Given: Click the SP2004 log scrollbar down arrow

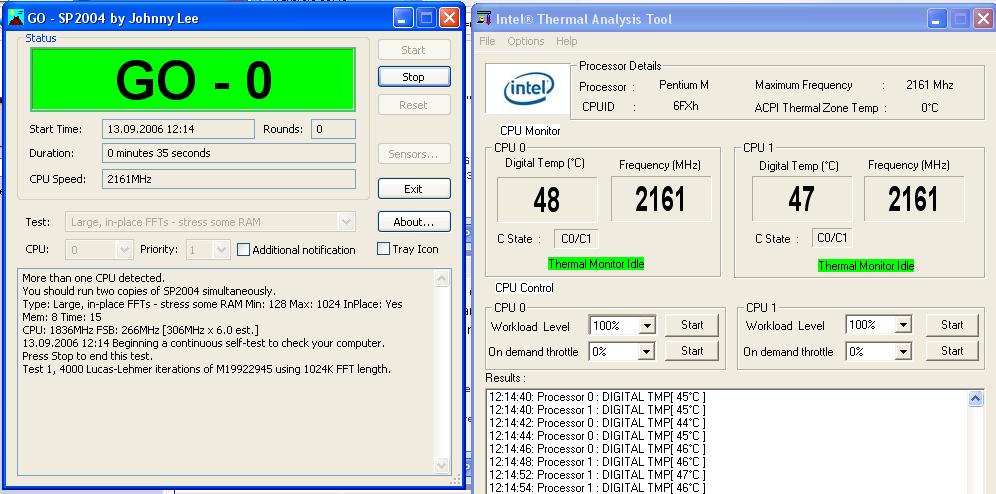Looking at the screenshot, I should pos(442,466).
